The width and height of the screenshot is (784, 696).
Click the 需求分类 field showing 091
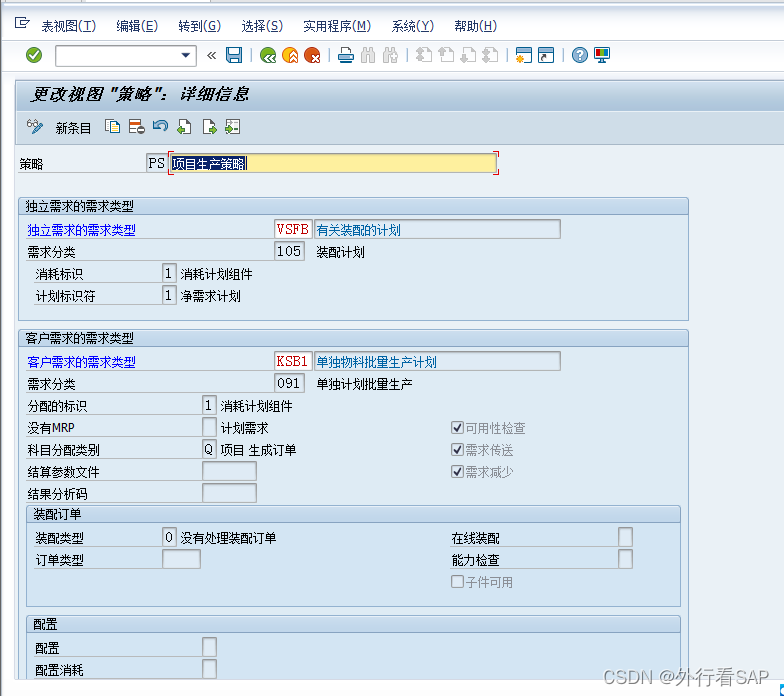[x=290, y=383]
